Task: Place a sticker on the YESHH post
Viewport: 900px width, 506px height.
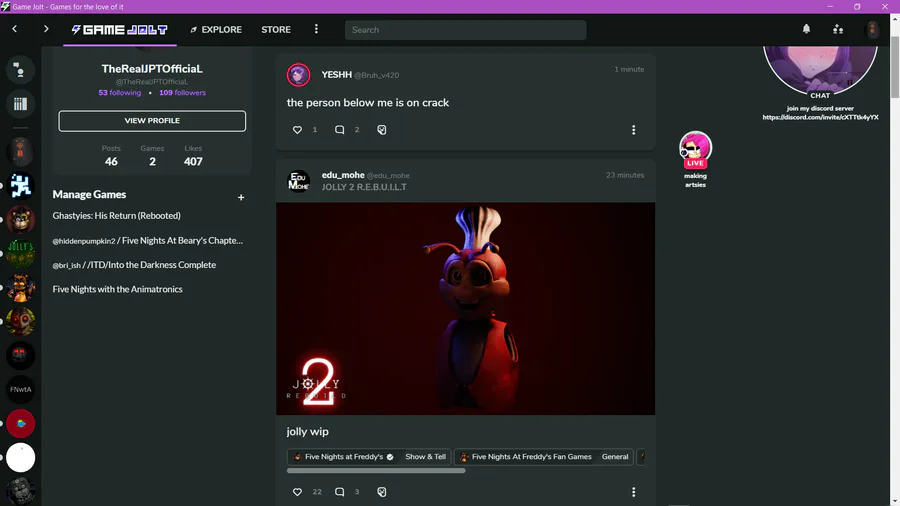Action: point(382,130)
